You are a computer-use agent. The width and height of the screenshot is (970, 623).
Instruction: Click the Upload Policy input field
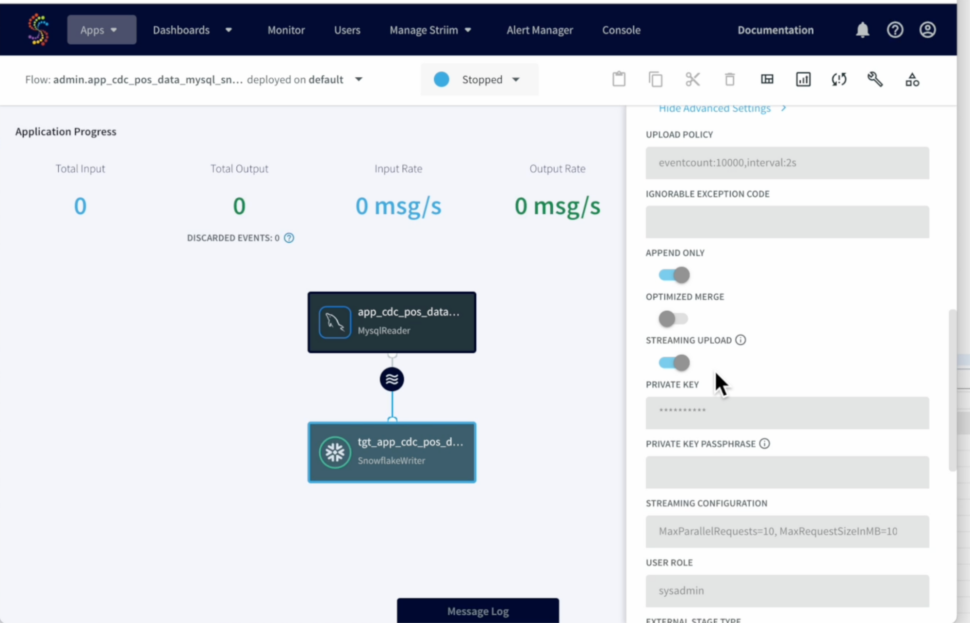click(787, 163)
